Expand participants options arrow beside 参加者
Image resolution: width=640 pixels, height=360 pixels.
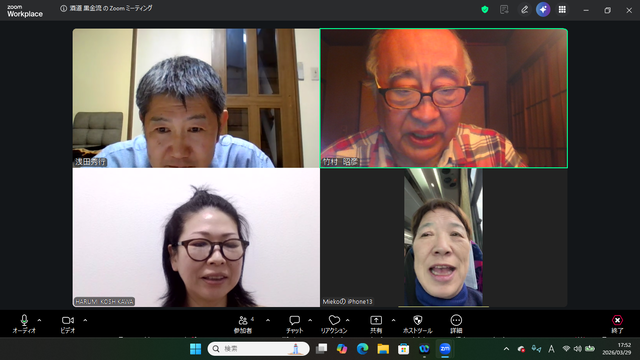268,320
